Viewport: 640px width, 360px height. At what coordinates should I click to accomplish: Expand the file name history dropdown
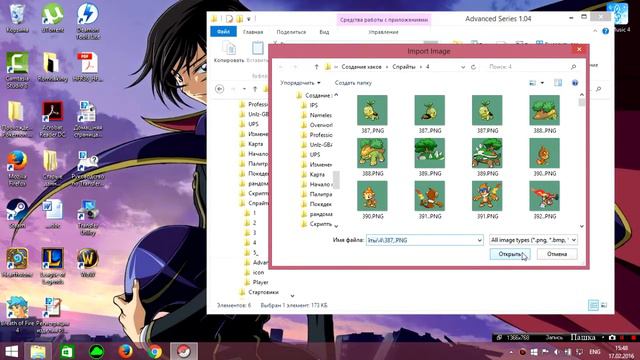click(x=480, y=240)
